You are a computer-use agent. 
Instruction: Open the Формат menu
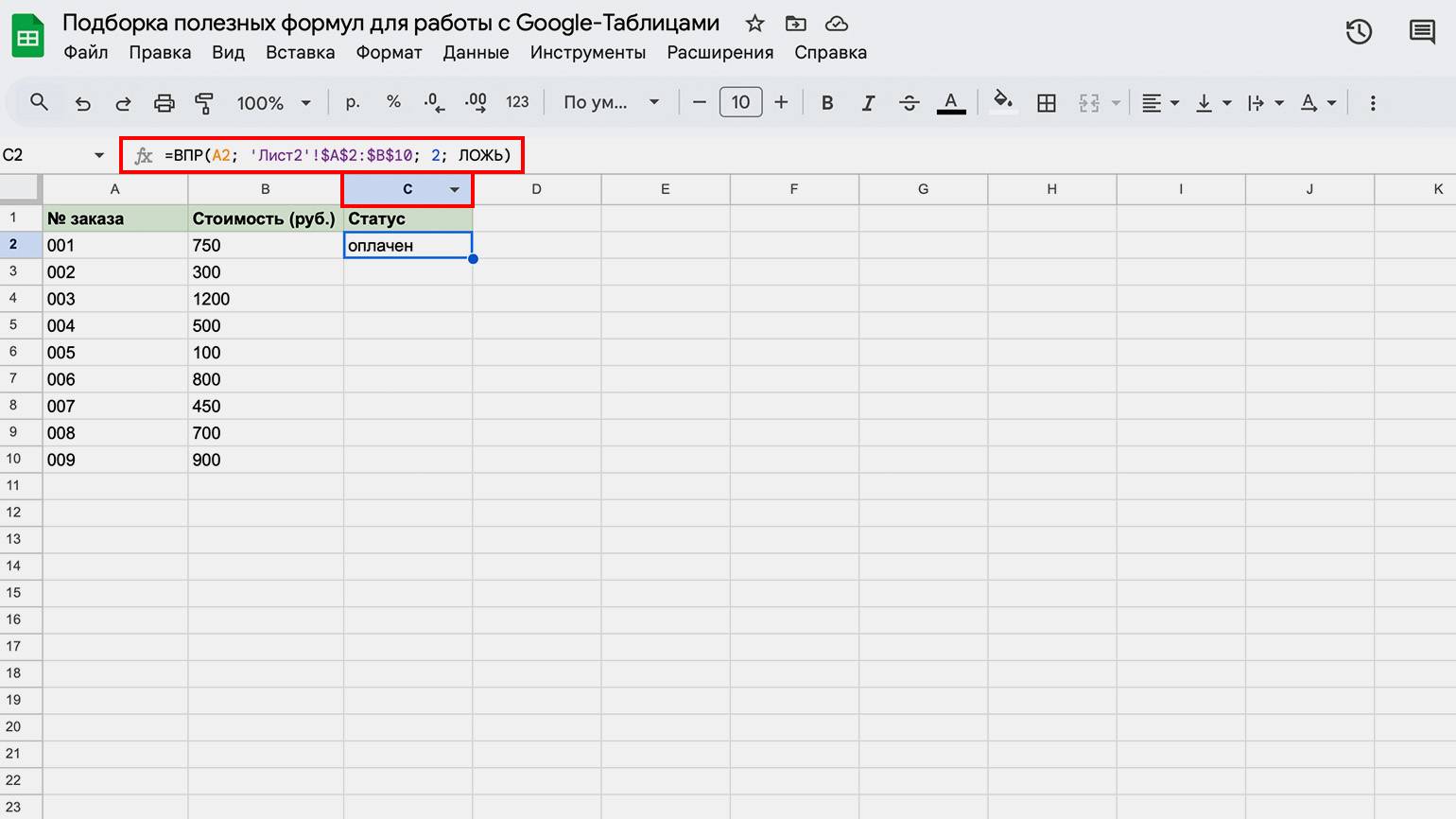coord(389,53)
